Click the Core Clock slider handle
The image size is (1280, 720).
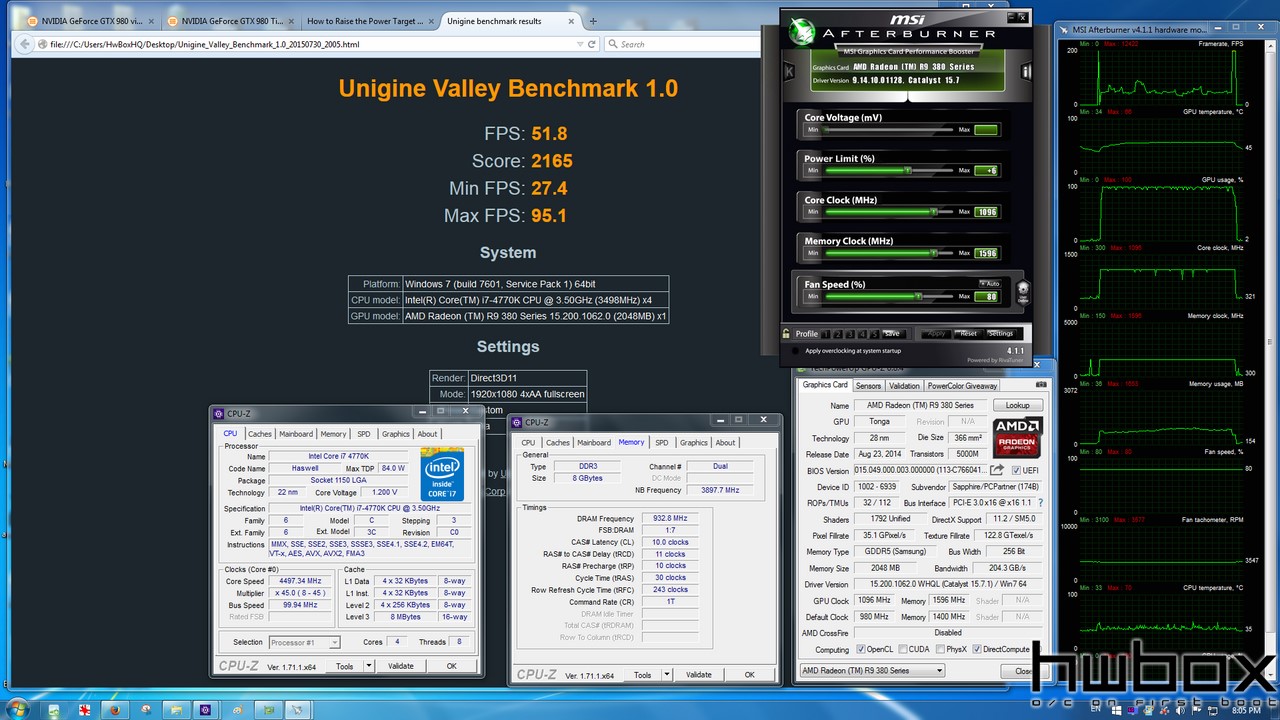[x=933, y=212]
